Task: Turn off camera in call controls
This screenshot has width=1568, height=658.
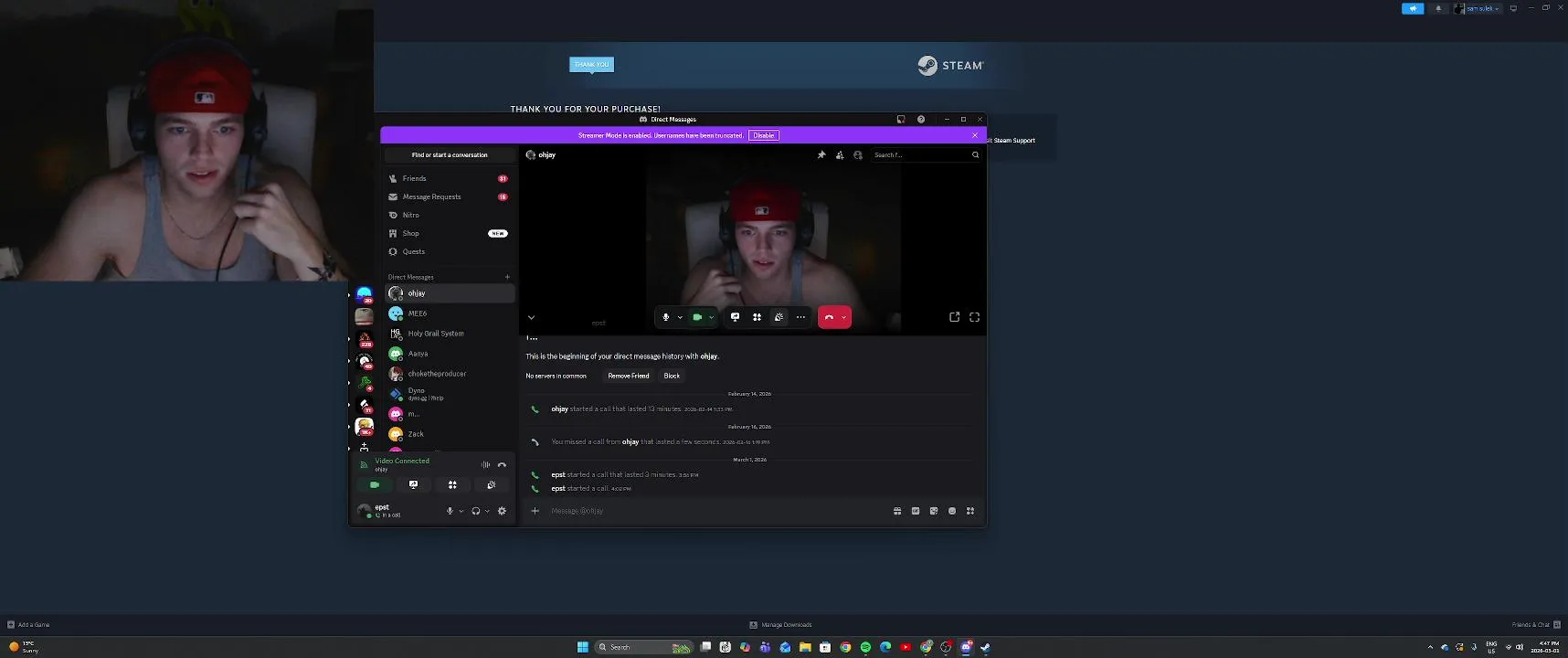Action: pyautogui.click(x=697, y=317)
